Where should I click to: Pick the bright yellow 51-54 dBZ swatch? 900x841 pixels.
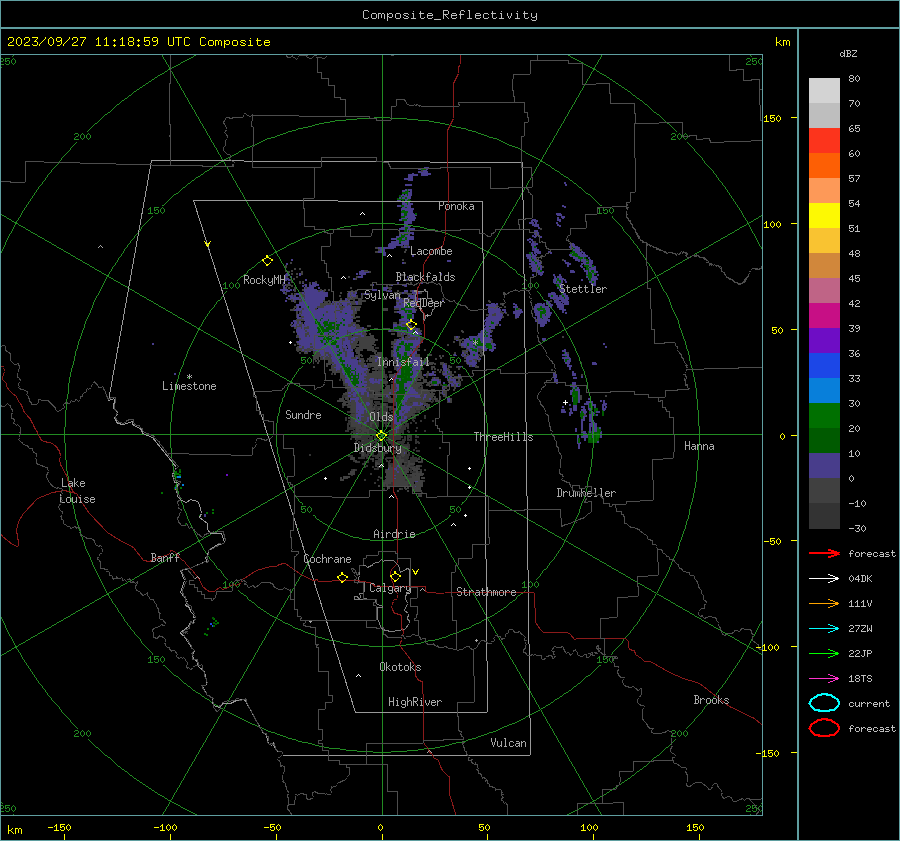tap(824, 215)
